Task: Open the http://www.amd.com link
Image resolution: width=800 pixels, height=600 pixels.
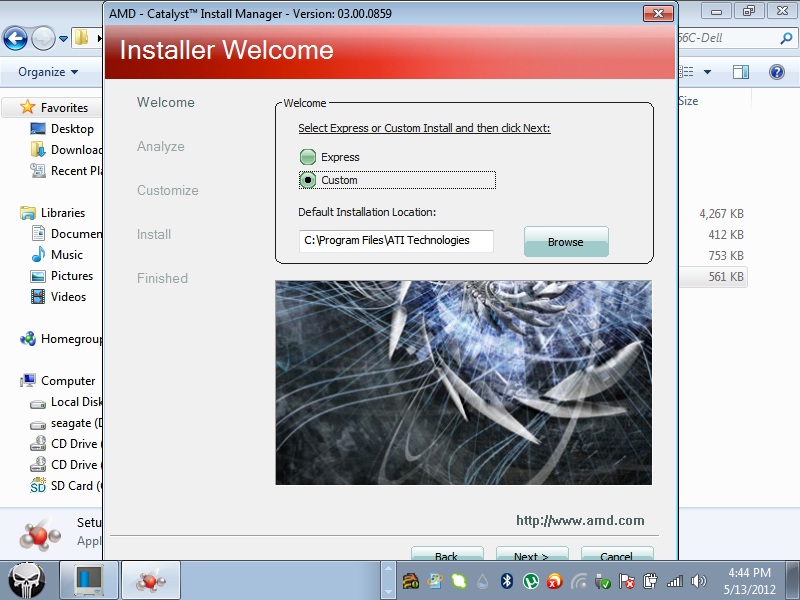Action: [580, 520]
